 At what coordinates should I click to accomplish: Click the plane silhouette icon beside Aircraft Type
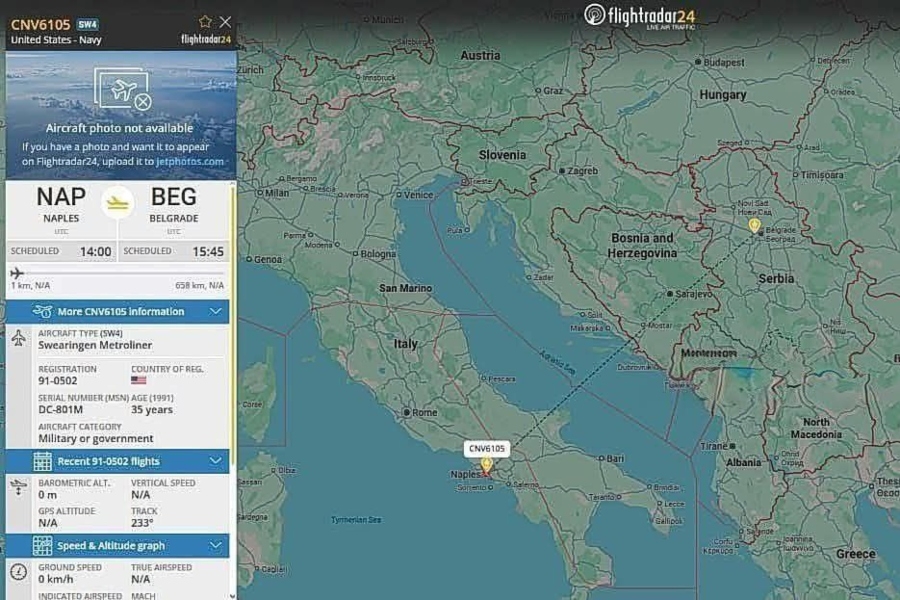pos(19,338)
